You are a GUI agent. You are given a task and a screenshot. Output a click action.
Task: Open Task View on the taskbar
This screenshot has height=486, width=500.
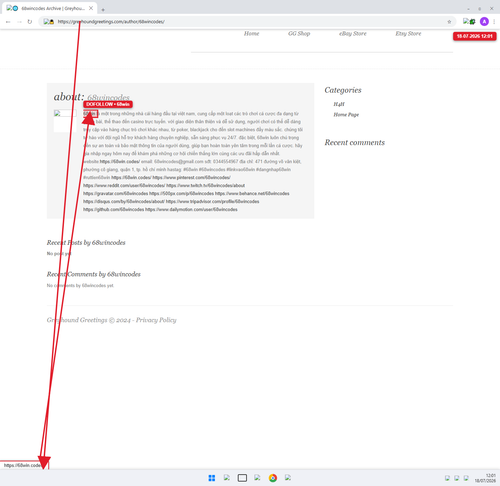[242, 478]
